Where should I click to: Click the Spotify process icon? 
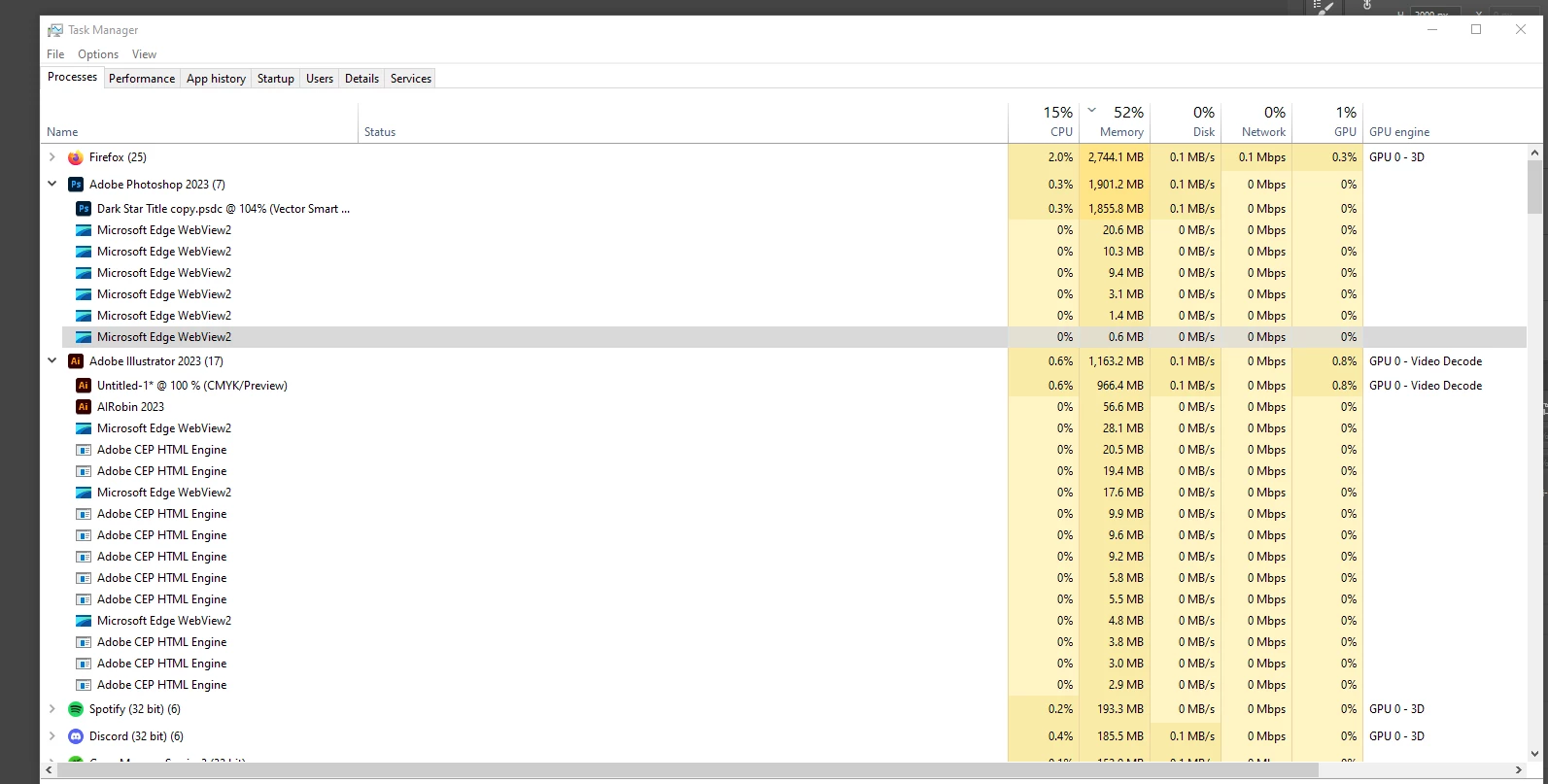pos(76,709)
